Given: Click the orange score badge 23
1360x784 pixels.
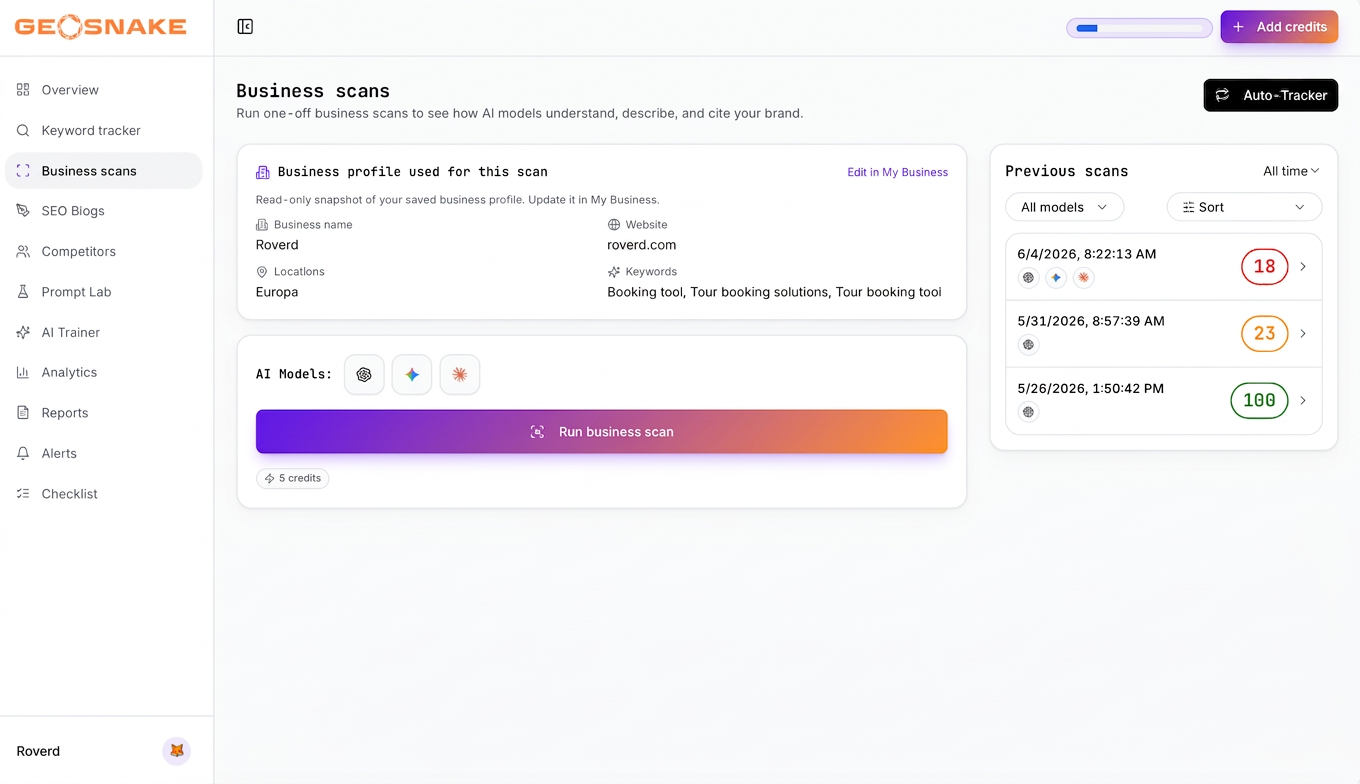Looking at the screenshot, I should click(x=1264, y=334).
